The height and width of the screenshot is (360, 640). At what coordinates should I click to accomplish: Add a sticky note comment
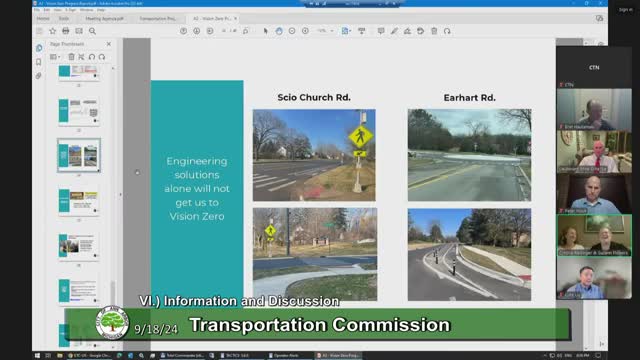coord(381,31)
